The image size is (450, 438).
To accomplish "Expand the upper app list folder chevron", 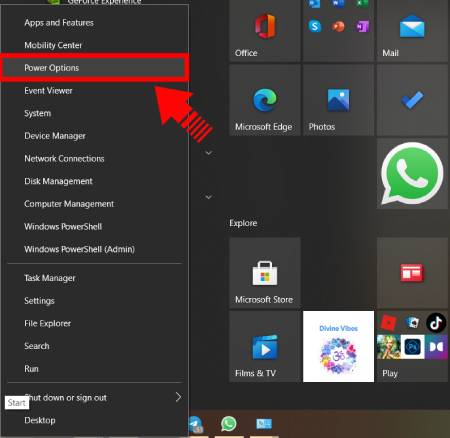I will tap(209, 153).
